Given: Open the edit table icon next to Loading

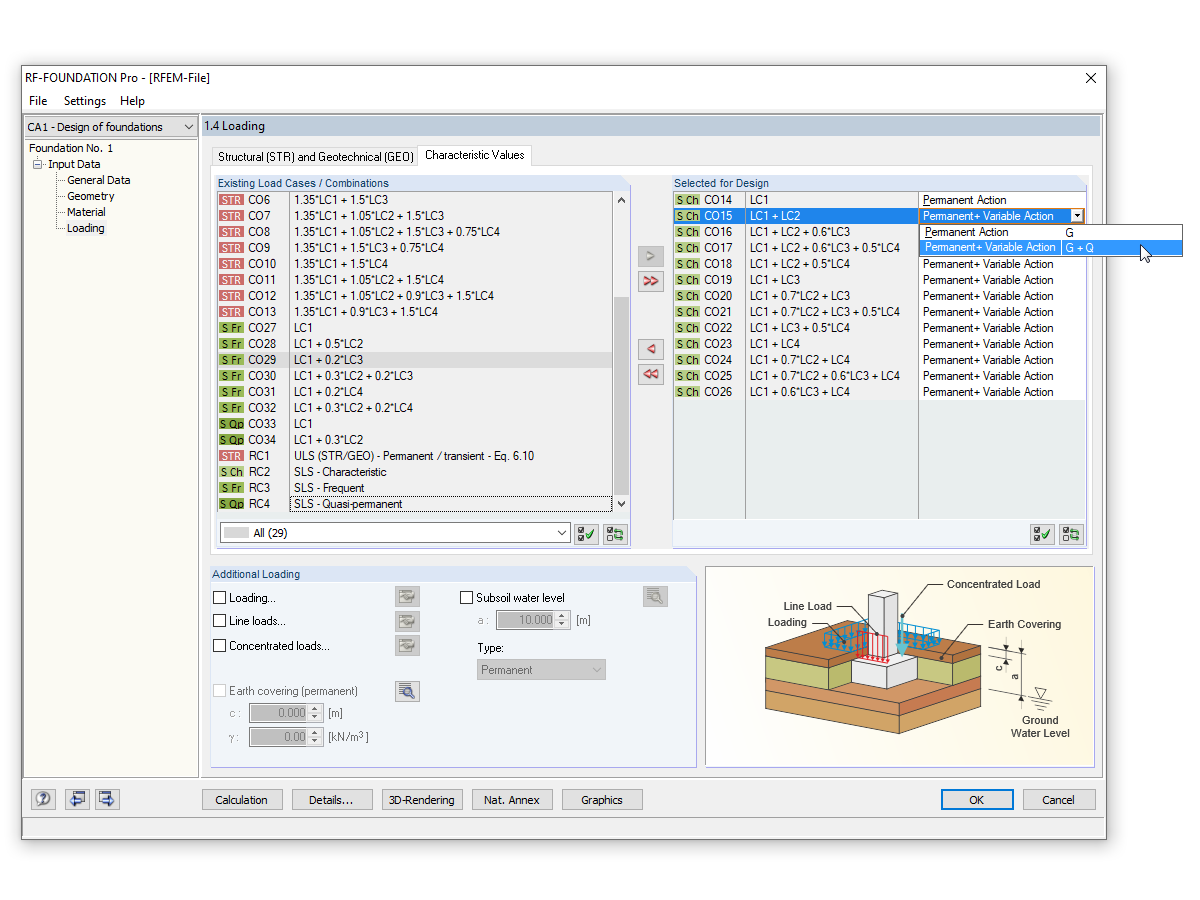Looking at the screenshot, I should tap(407, 595).
